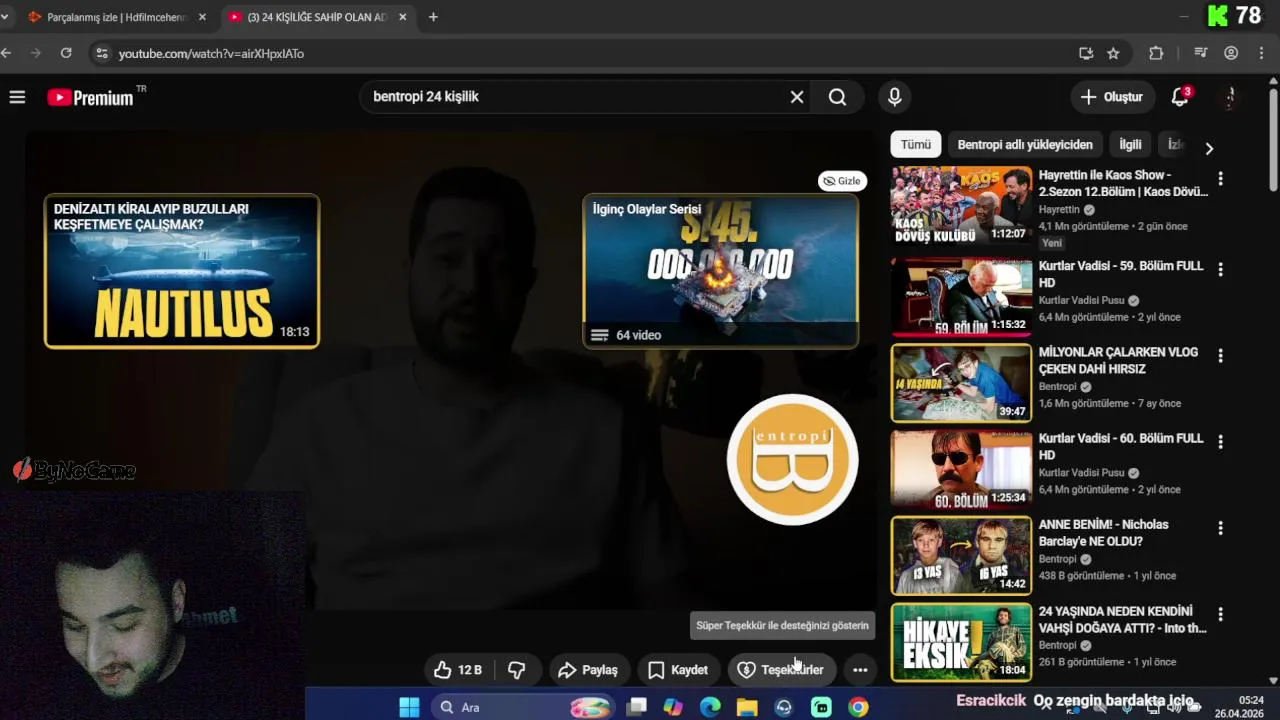
Task: Play NAUTILUS end screen video card
Action: pos(182,271)
